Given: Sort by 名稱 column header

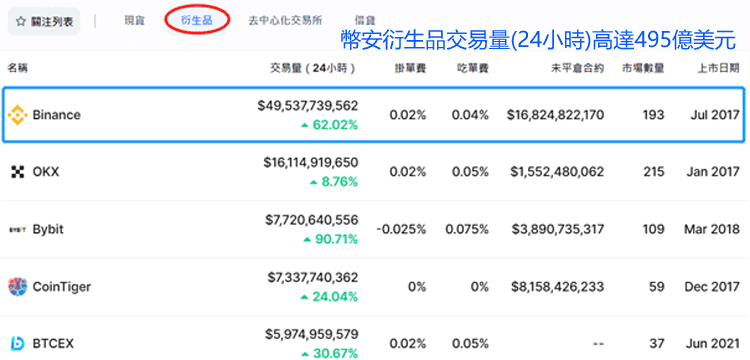Looking at the screenshot, I should pyautogui.click(x=17, y=68).
